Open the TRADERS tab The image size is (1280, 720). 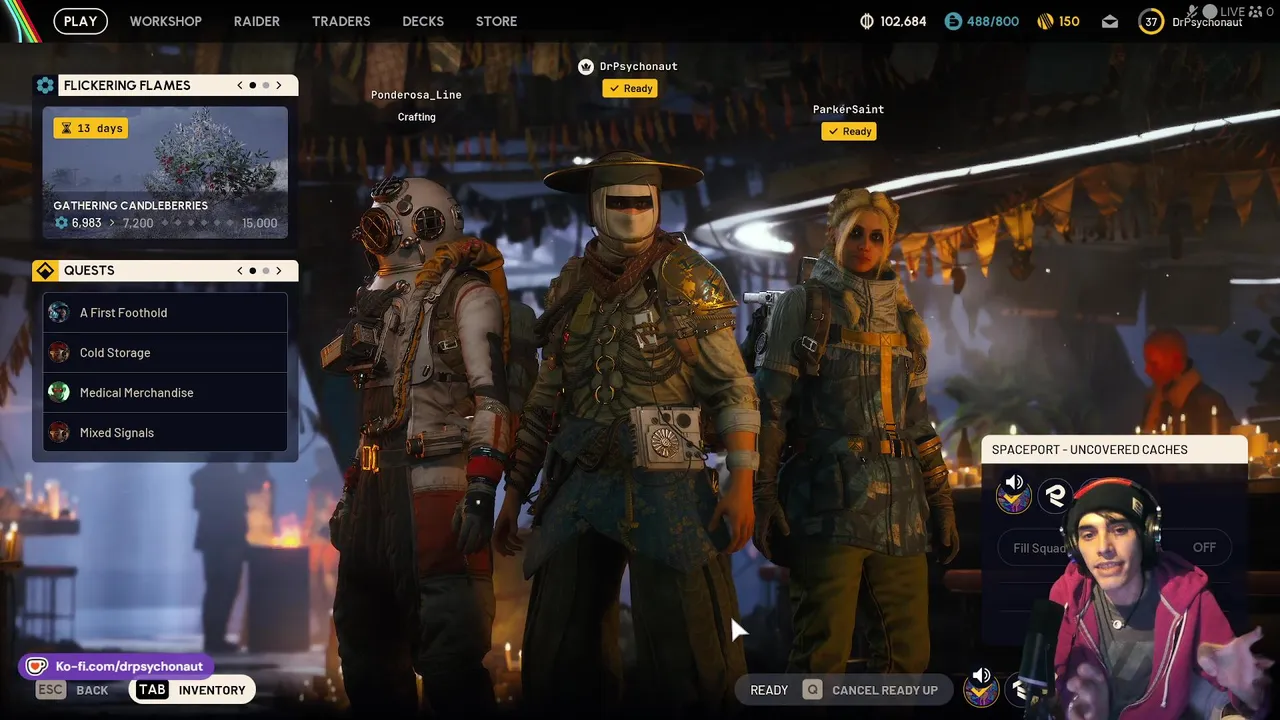[x=341, y=21]
